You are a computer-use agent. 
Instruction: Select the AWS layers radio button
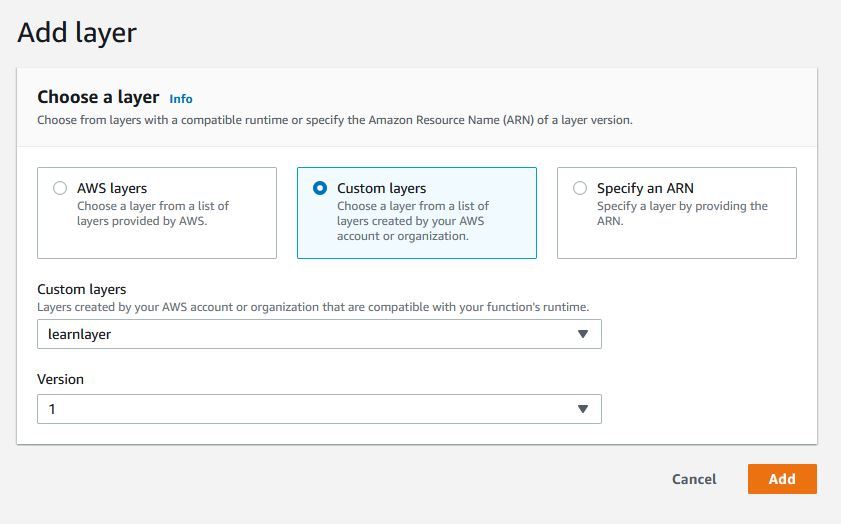[60, 188]
